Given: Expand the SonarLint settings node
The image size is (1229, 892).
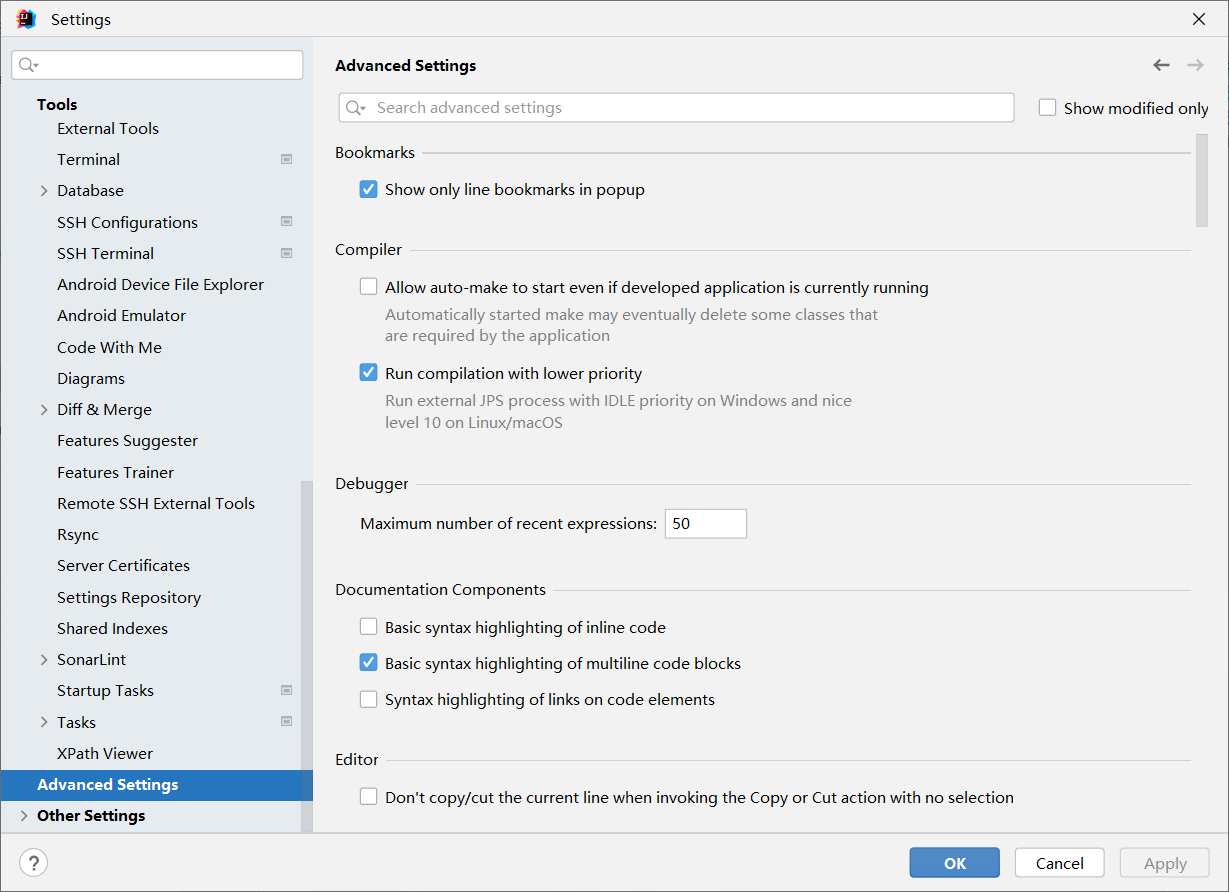Looking at the screenshot, I should click(x=44, y=659).
